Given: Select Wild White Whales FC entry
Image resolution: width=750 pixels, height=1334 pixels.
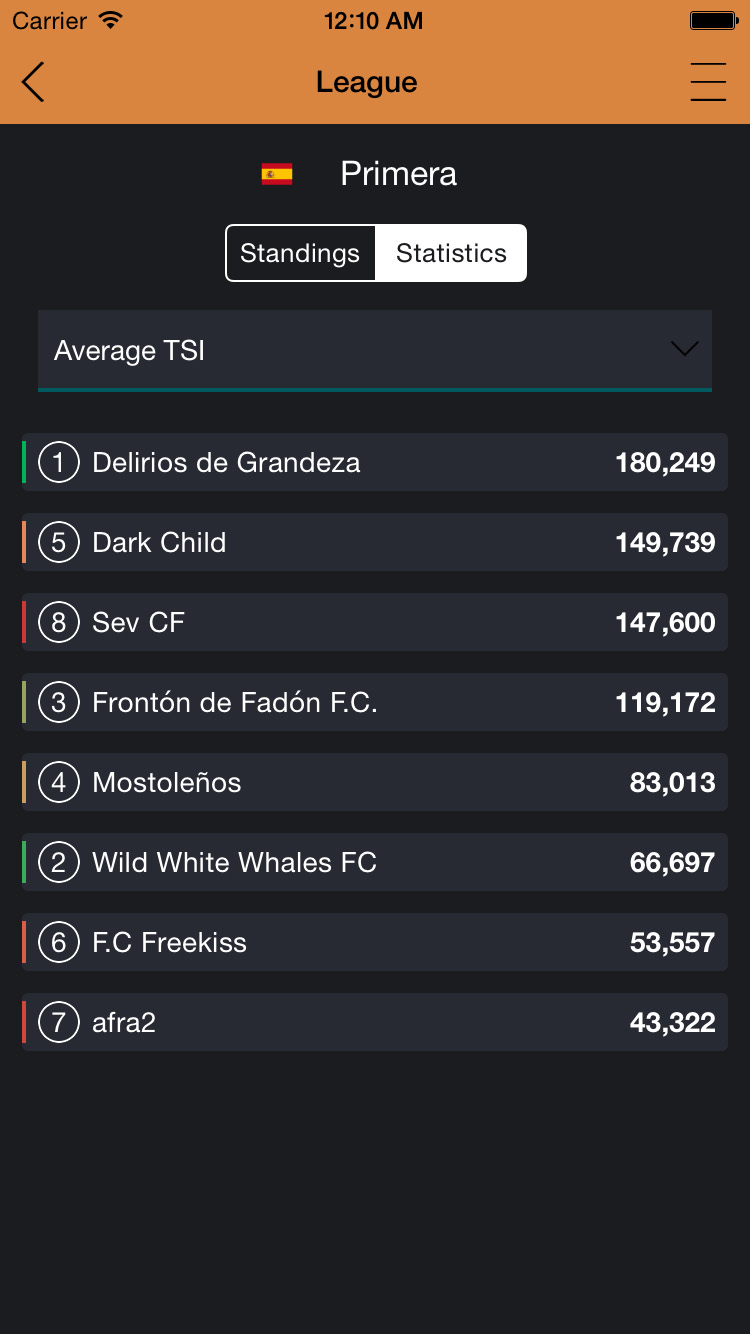Looking at the screenshot, I should (375, 862).
